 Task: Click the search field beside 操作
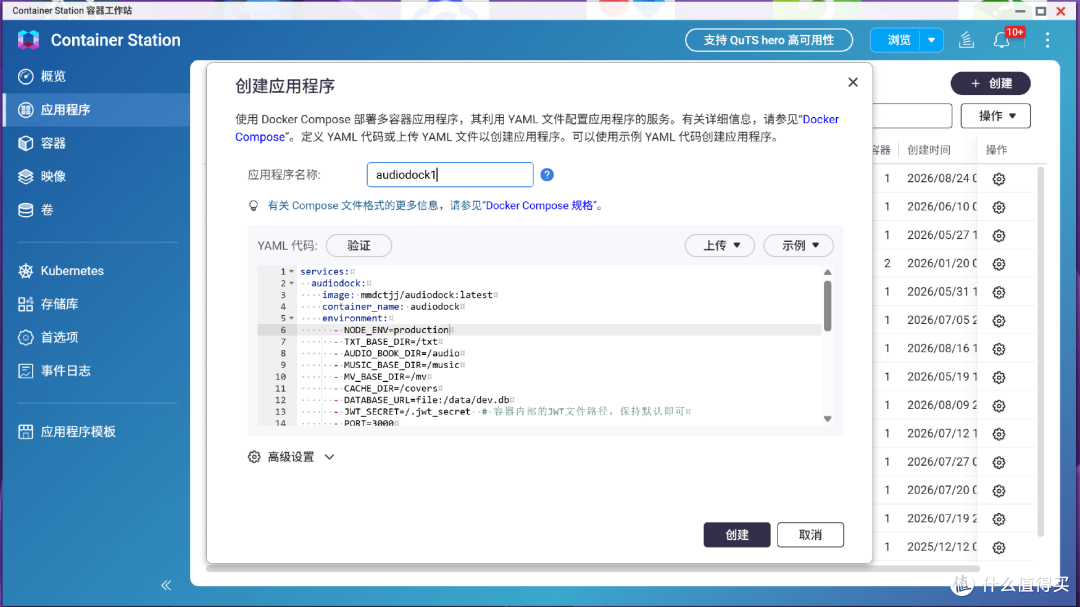click(x=912, y=116)
